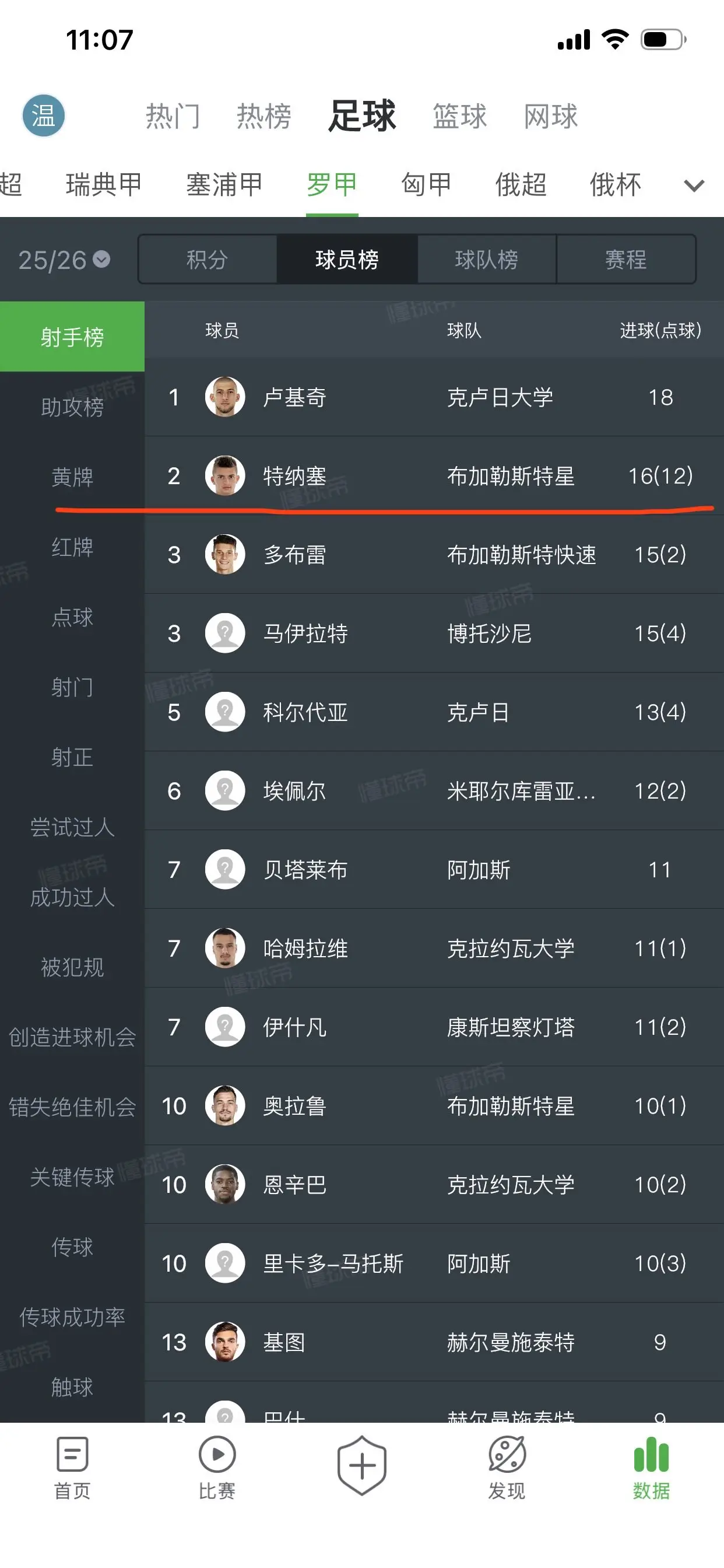The height and width of the screenshot is (1568, 724).
Task: Select the 数据 bar chart icon
Action: (651, 1455)
